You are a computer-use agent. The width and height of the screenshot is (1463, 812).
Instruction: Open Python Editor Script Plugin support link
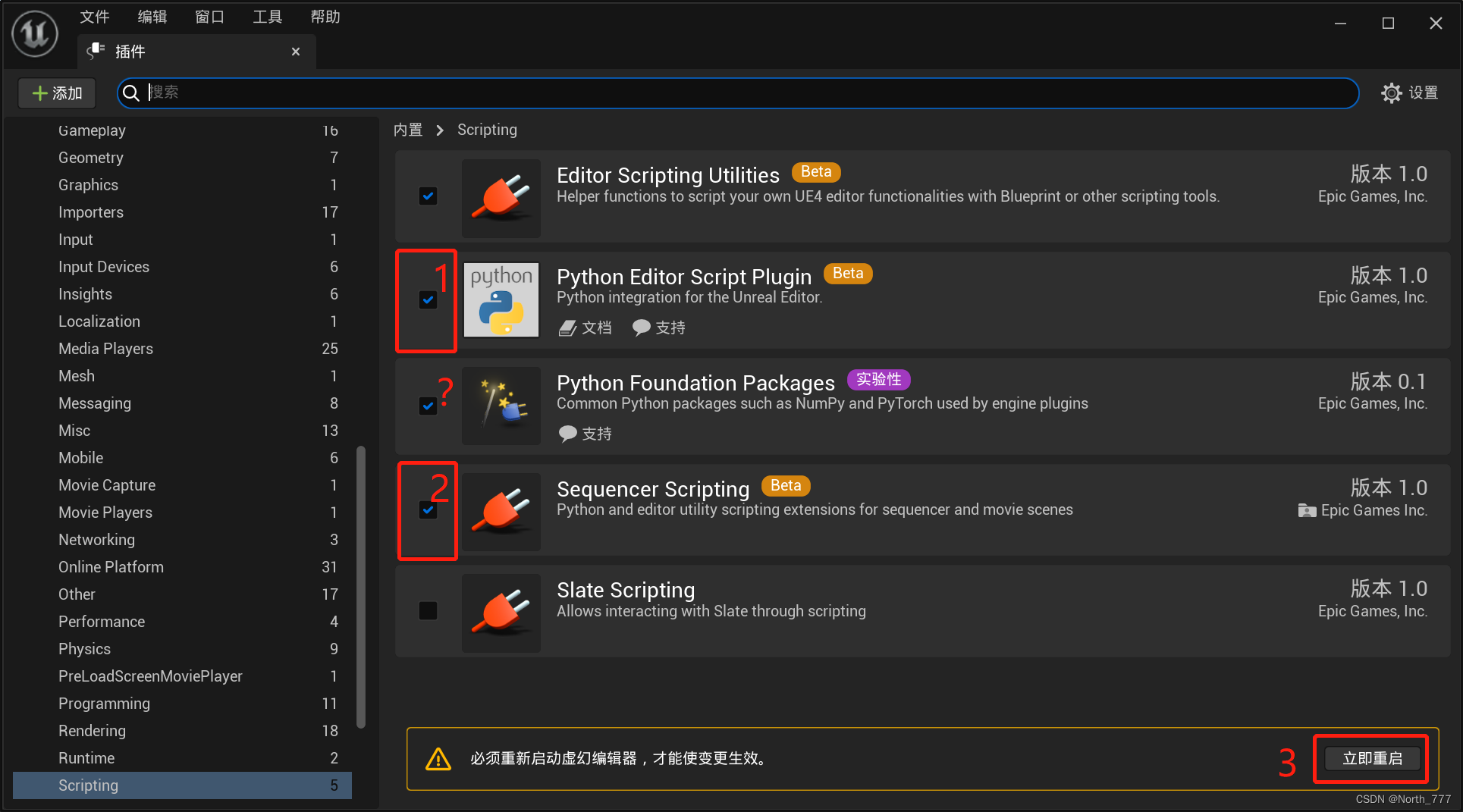[x=658, y=328]
